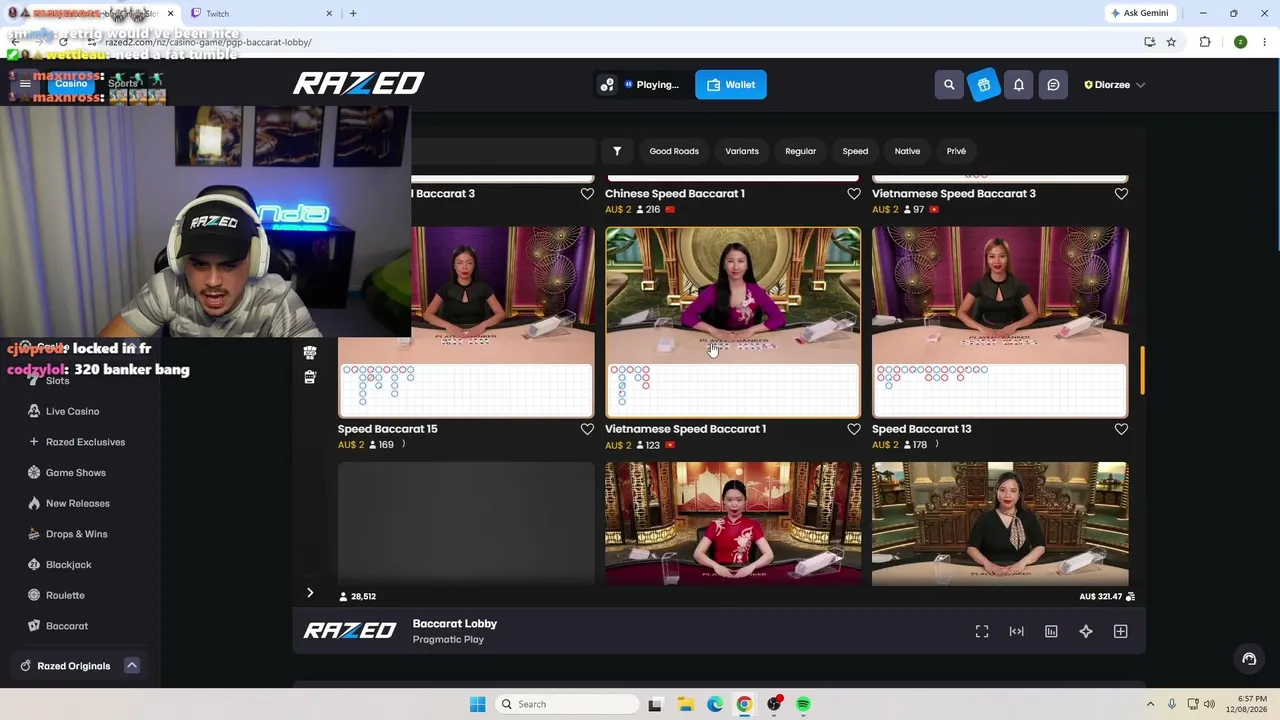
Task: Open New Releases in sidebar
Action: [x=77, y=503]
